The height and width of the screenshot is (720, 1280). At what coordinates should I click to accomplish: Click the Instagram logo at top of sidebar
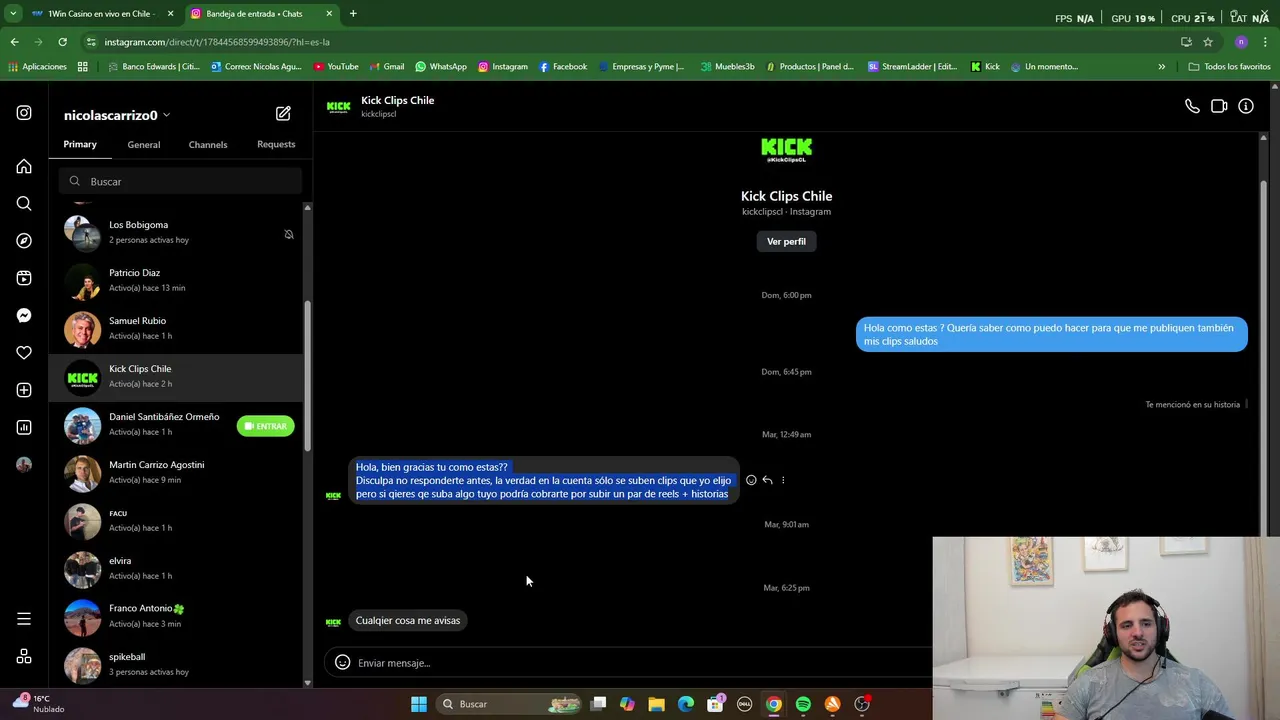click(24, 113)
